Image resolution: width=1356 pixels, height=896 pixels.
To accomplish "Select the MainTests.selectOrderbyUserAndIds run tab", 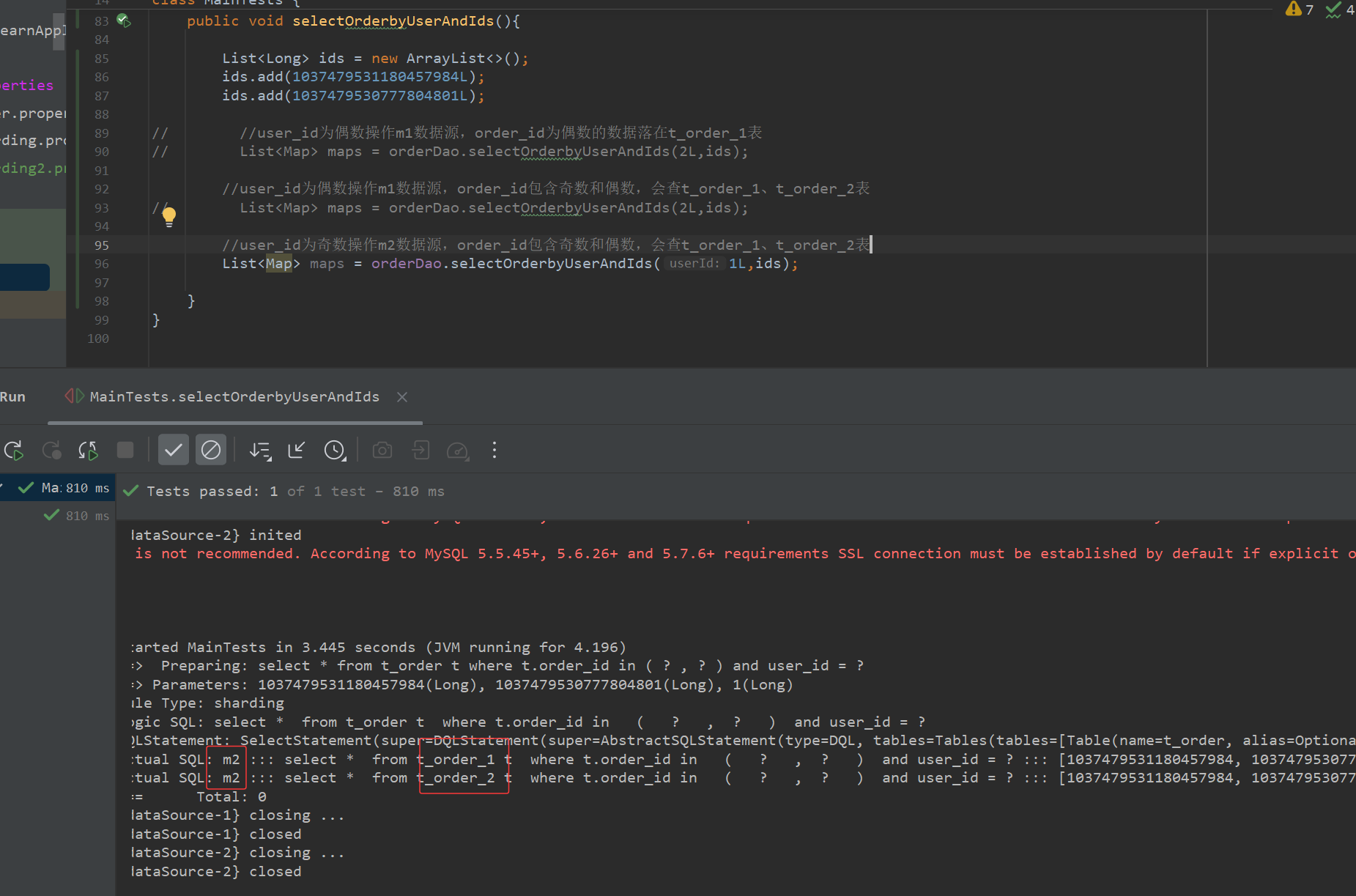I will click(x=234, y=397).
